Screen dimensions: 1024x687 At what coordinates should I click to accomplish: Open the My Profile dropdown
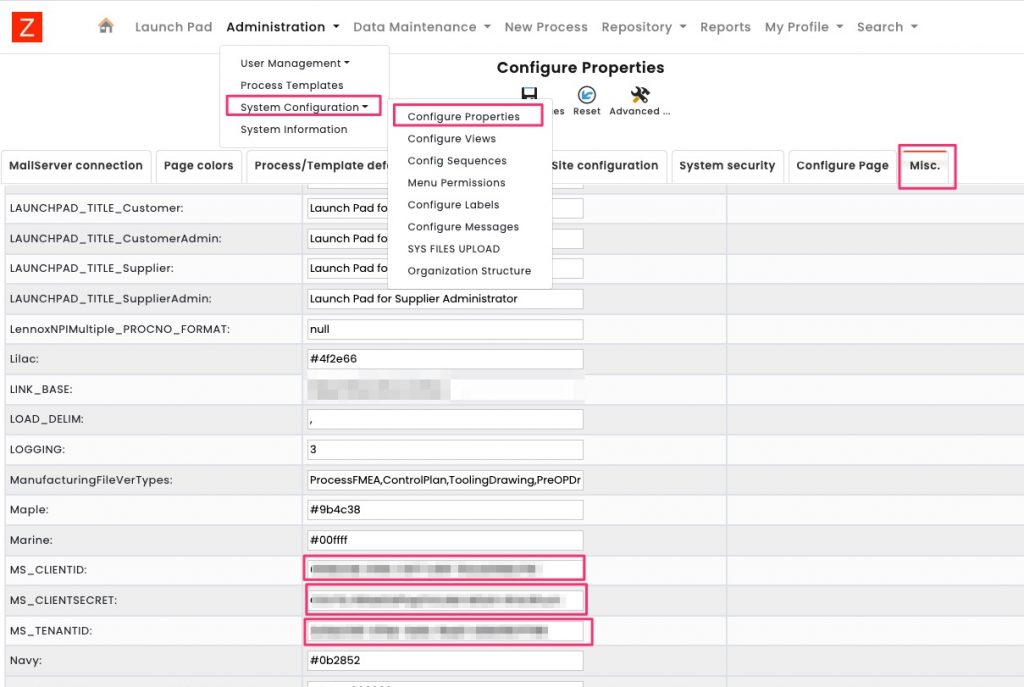(x=804, y=27)
